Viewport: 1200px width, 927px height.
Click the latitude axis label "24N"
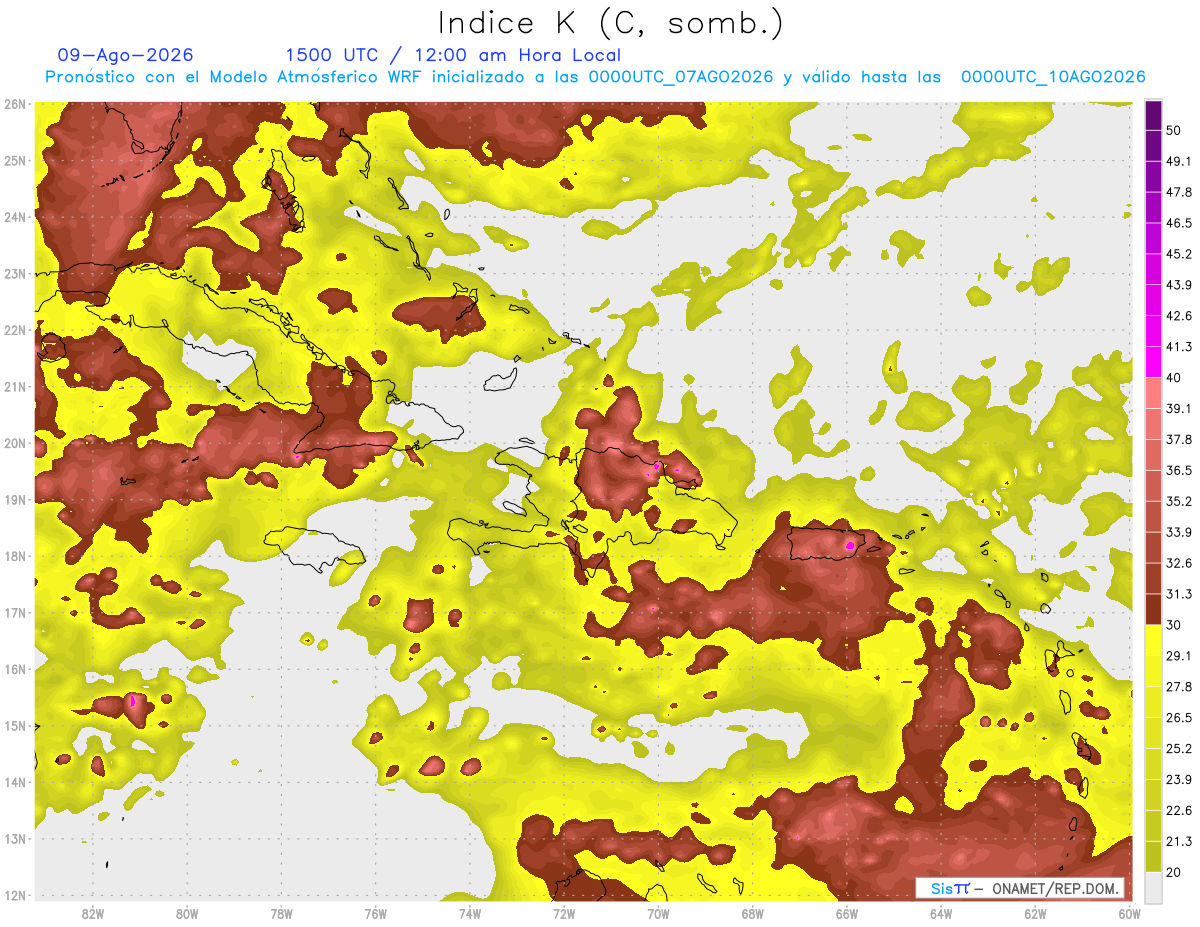coord(14,217)
